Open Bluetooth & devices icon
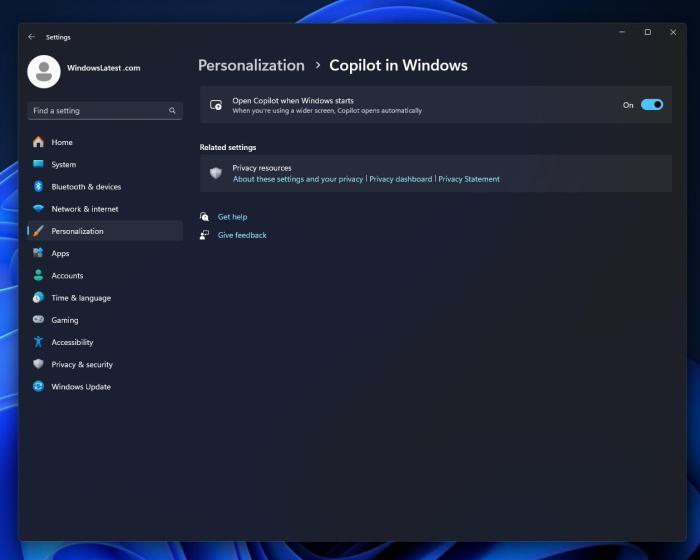700x560 pixels. [x=38, y=187]
